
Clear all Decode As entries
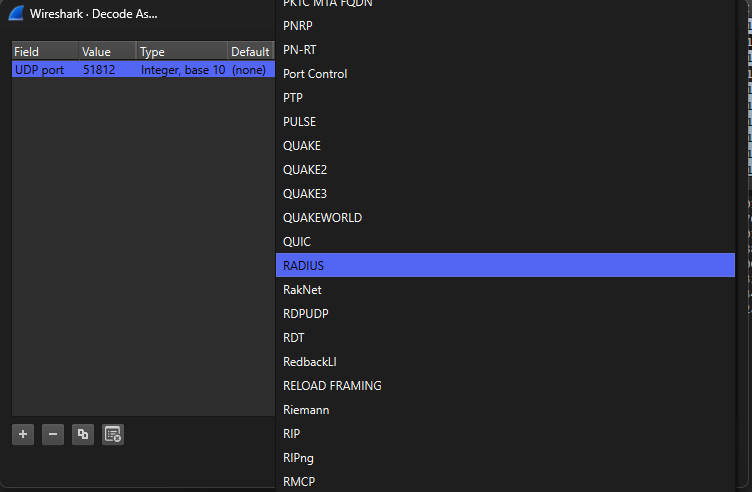coord(113,434)
